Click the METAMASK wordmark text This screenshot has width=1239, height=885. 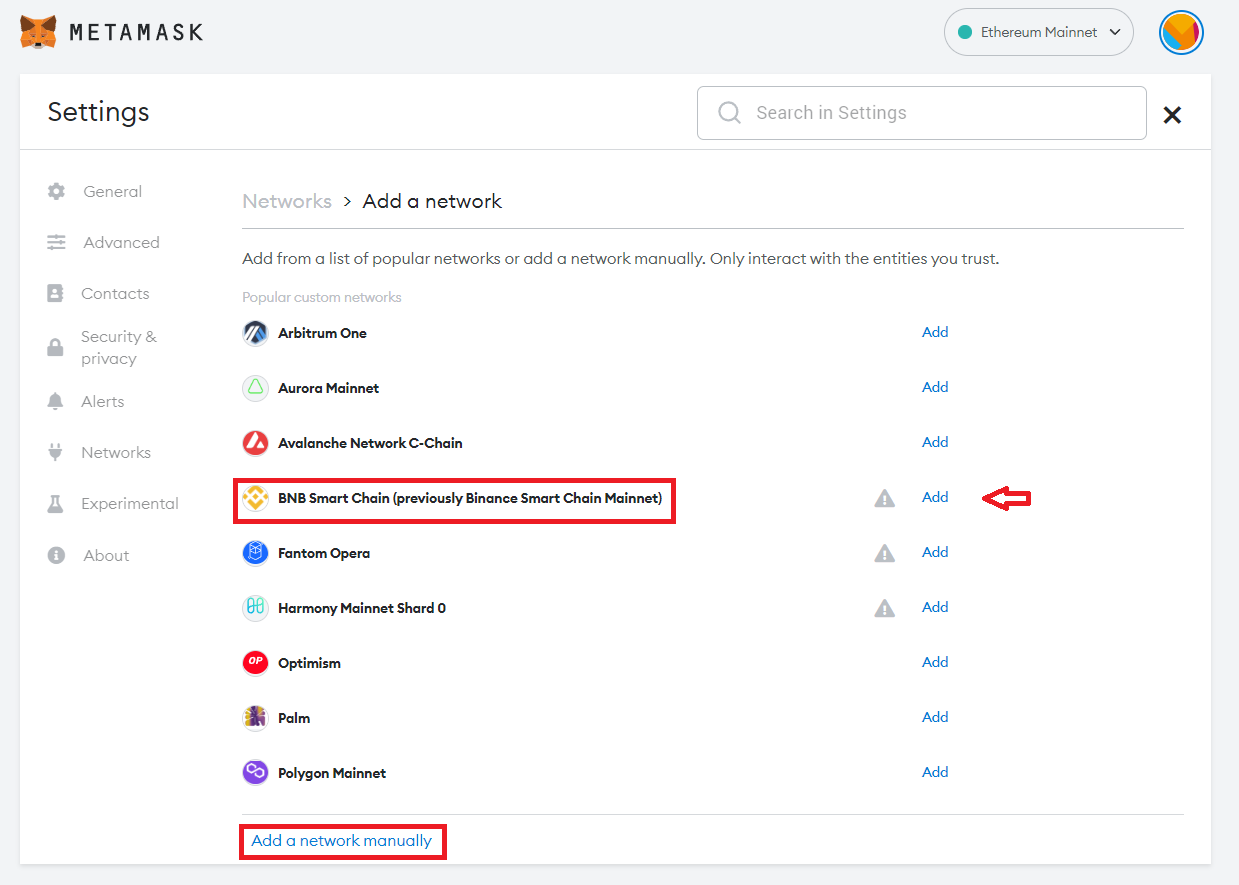[x=136, y=32]
